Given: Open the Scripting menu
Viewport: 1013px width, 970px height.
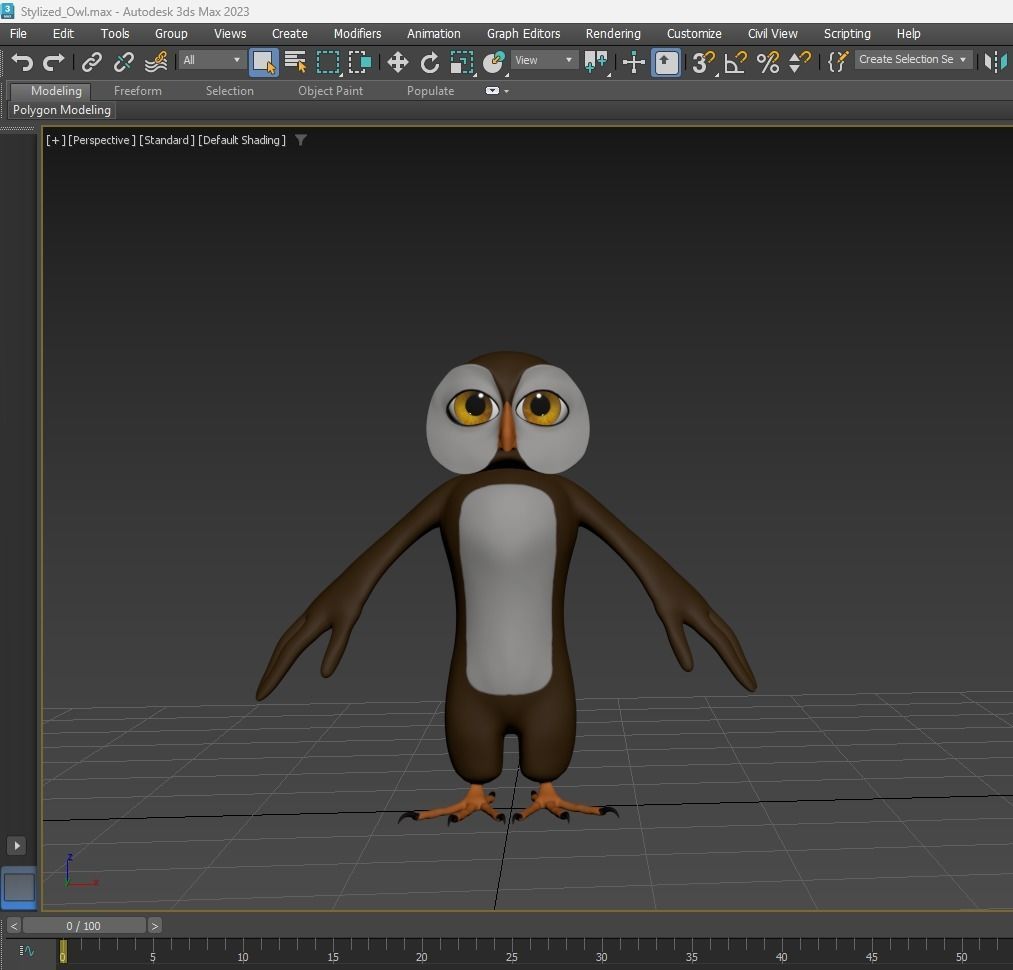Looking at the screenshot, I should pos(847,34).
